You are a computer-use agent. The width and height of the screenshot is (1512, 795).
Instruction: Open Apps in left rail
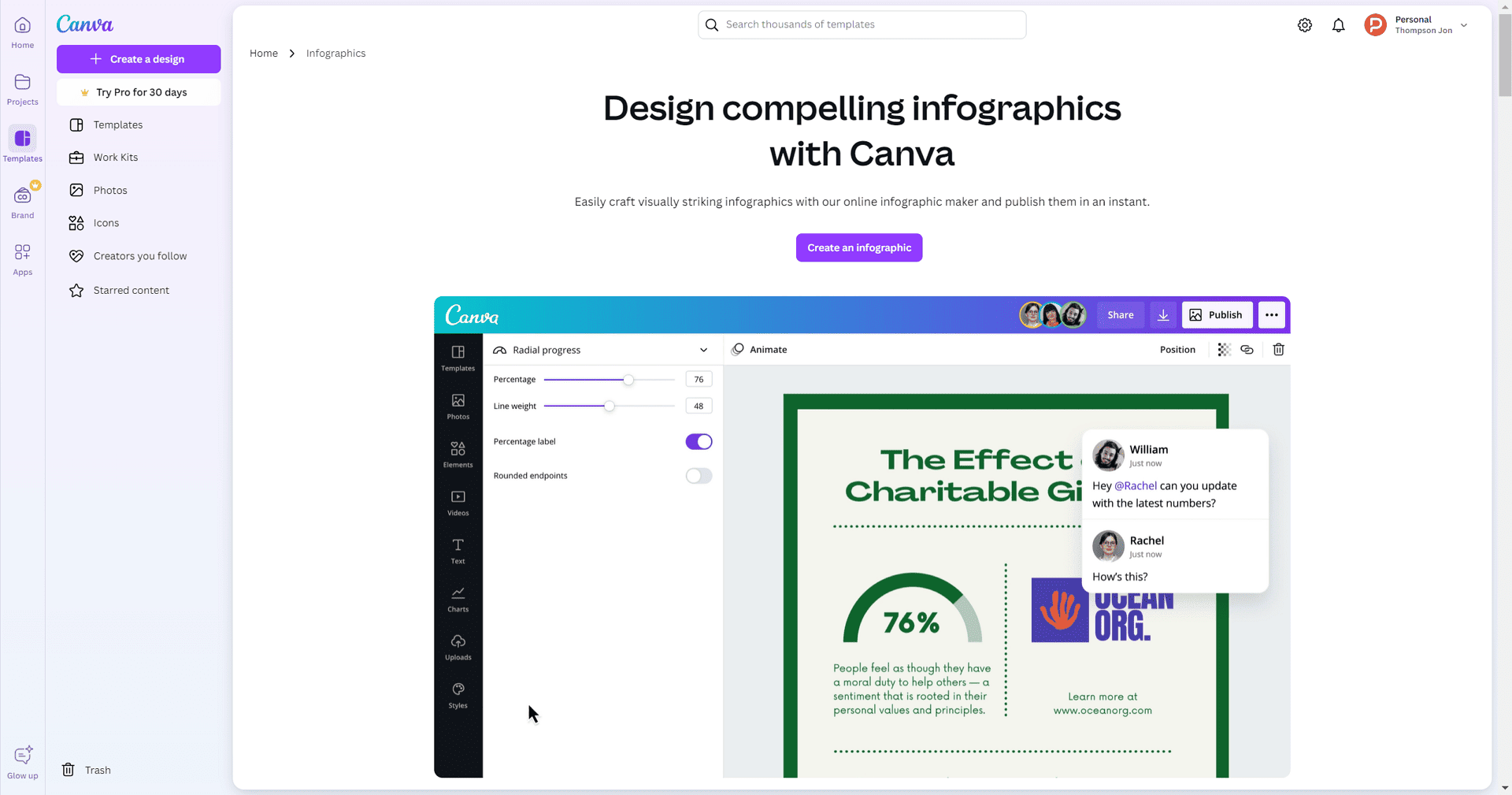point(22,259)
